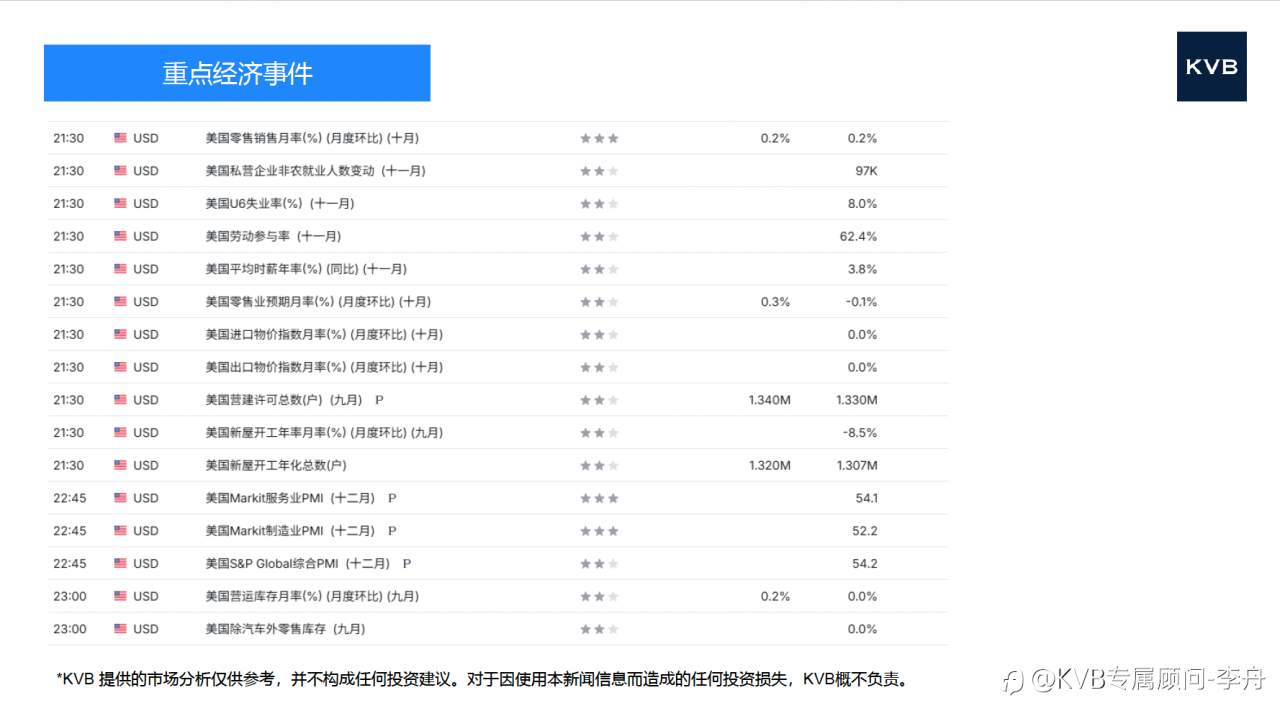Click the KVB logo in top-right corner
Image resolution: width=1280 pixels, height=721 pixels.
1211,67
